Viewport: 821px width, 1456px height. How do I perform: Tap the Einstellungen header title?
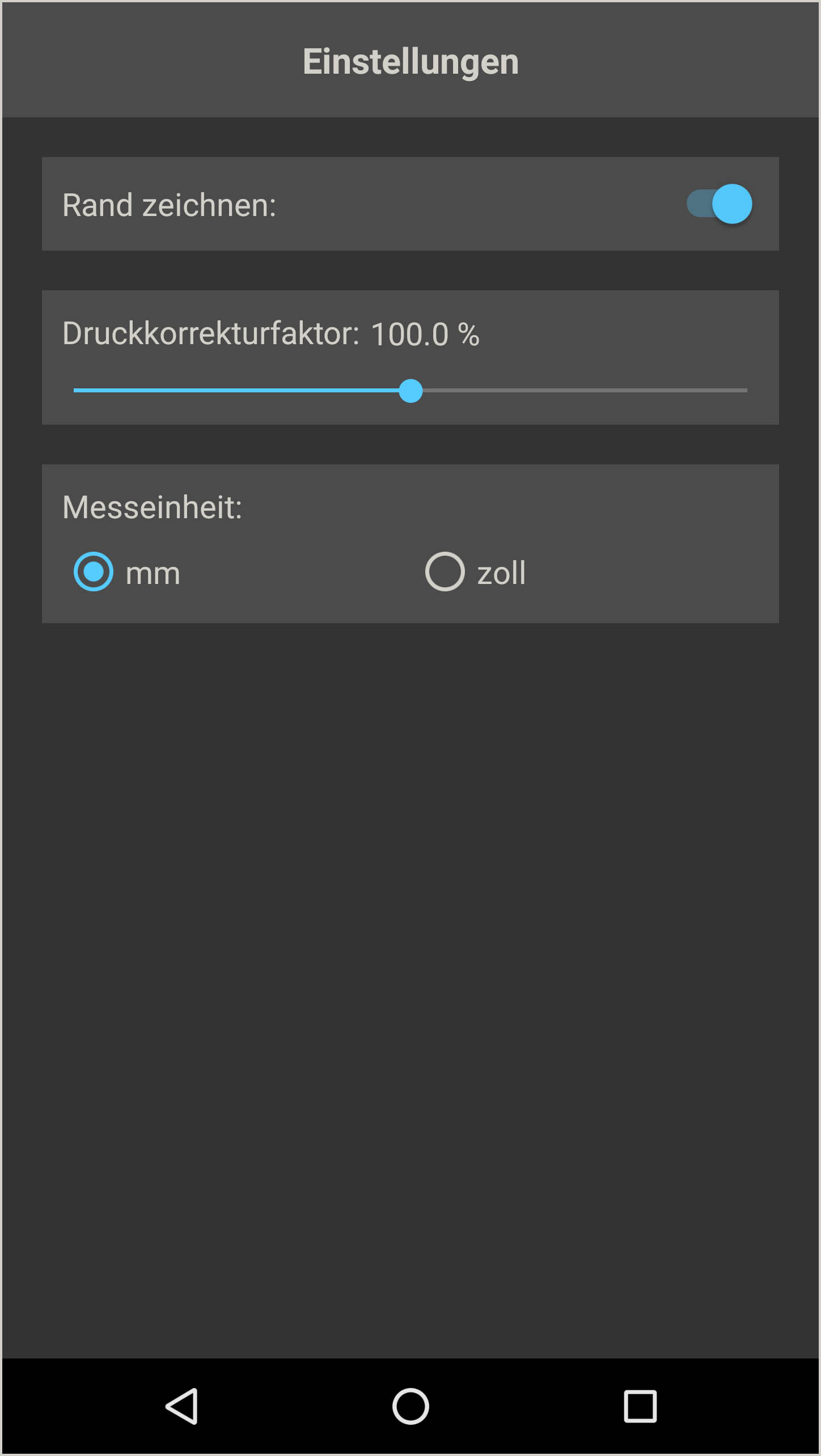click(410, 61)
